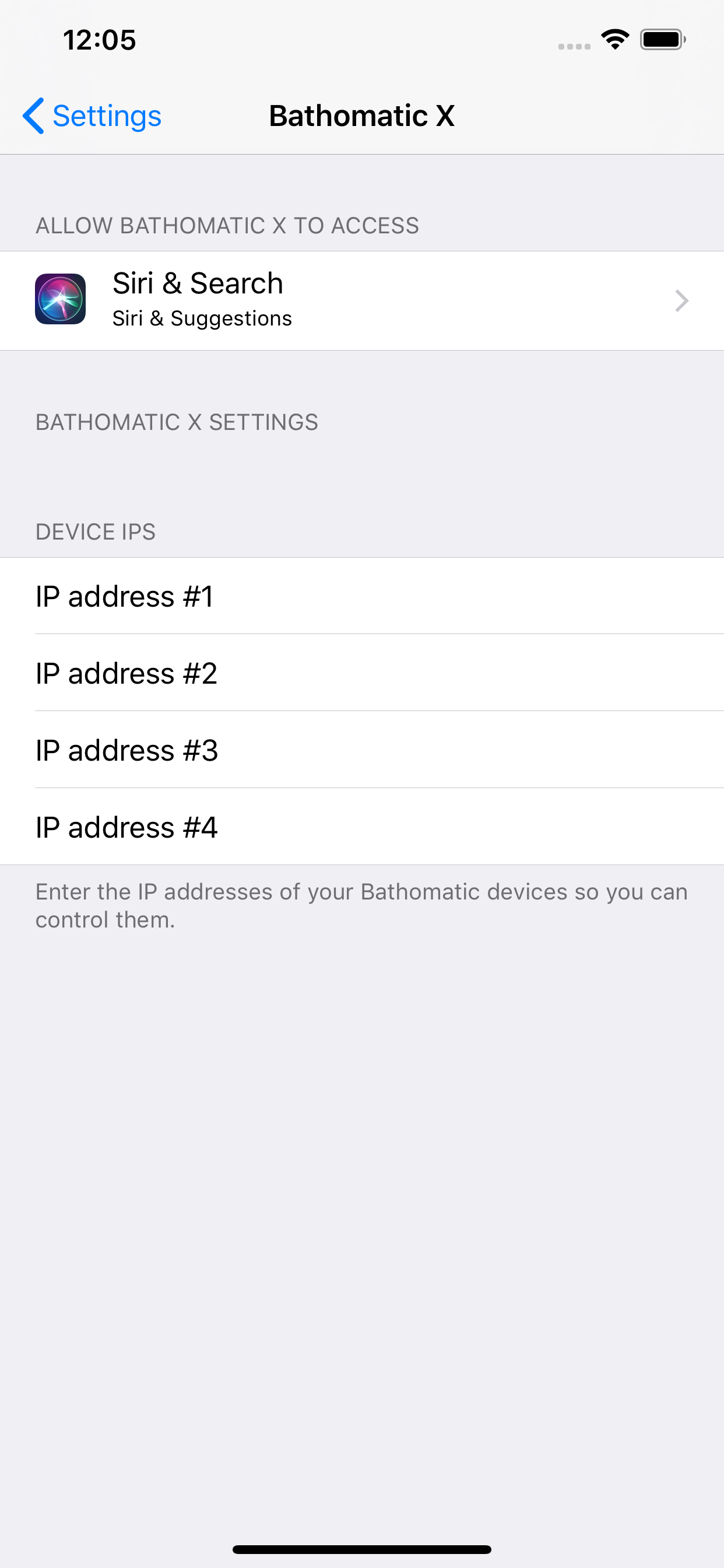Image resolution: width=724 pixels, height=1568 pixels.
Task: Open Siri & Search row
Action: [362, 300]
